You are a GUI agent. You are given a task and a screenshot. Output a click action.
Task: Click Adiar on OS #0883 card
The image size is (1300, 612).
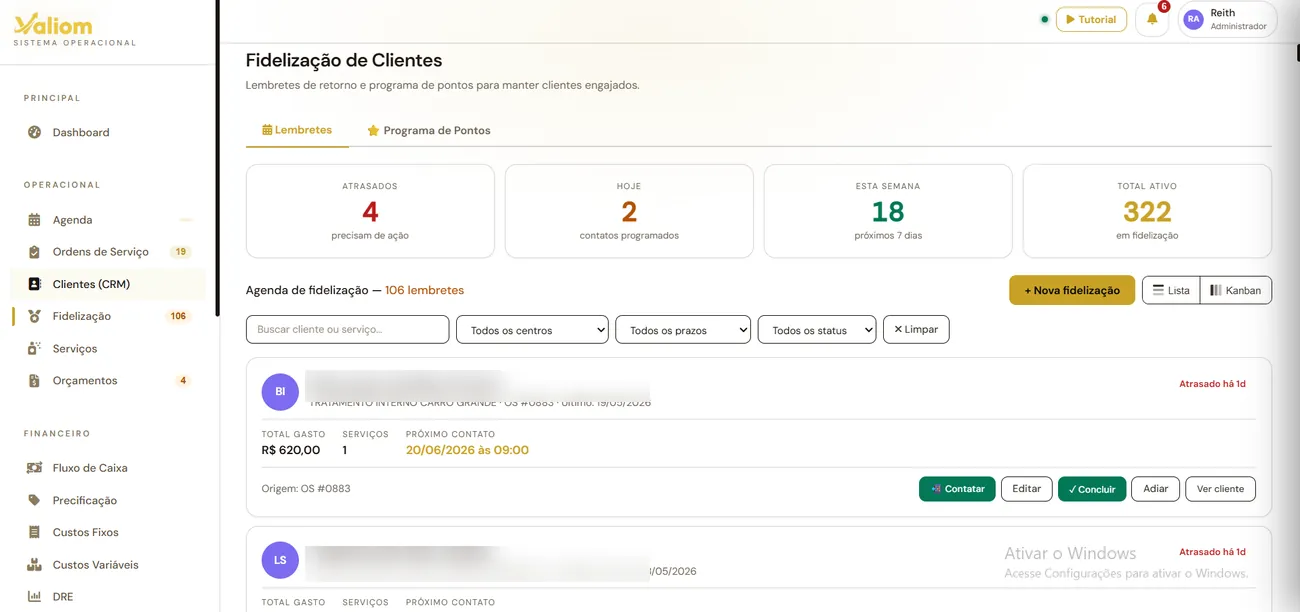tap(1156, 489)
